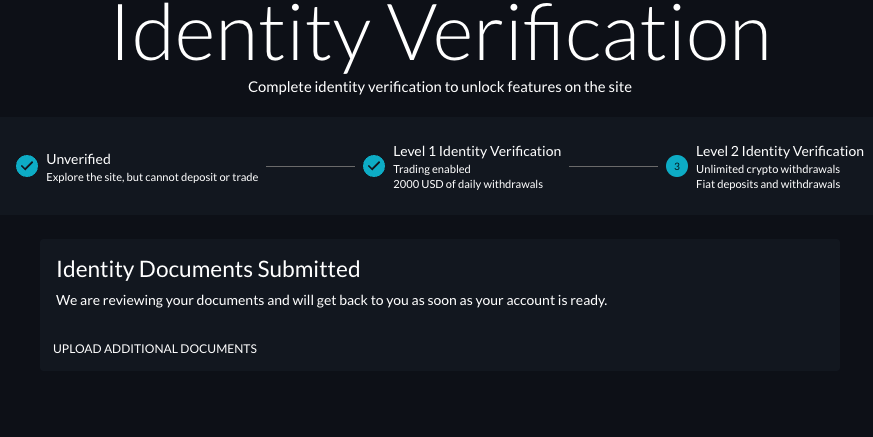The height and width of the screenshot is (437, 873).
Task: Click 'Fiat deposits and withdrawals' text
Action: (x=768, y=184)
